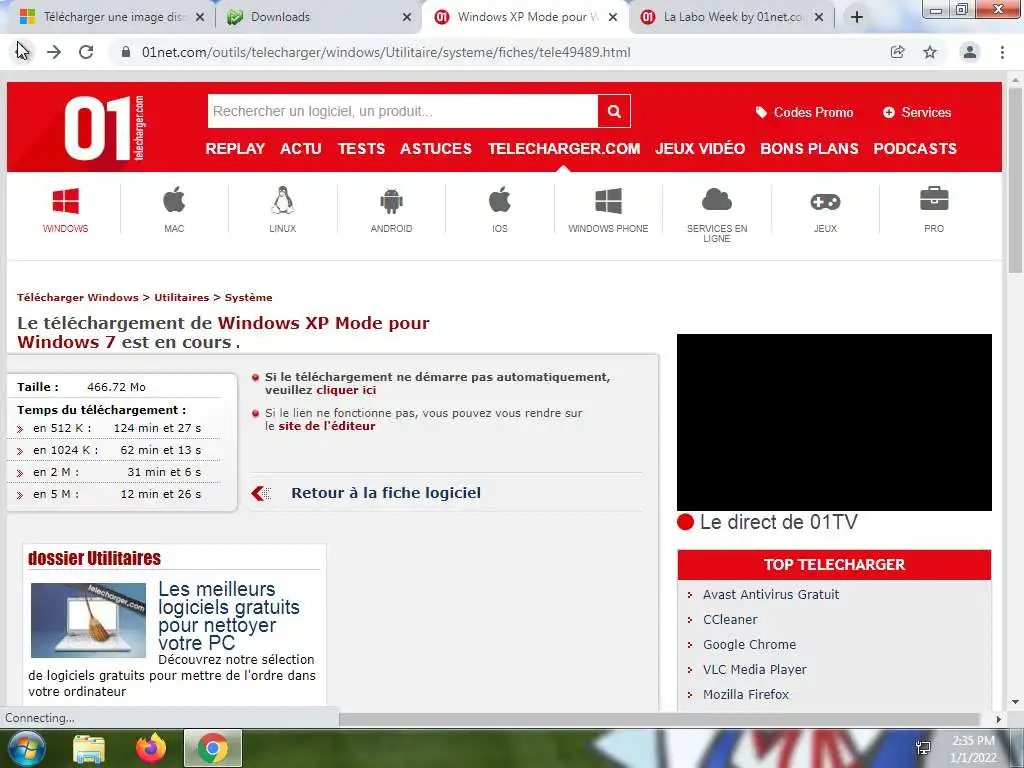Screen dimensions: 1024x768
Task: Click the vertical page scrollbar thumb
Action: coord(1015,182)
